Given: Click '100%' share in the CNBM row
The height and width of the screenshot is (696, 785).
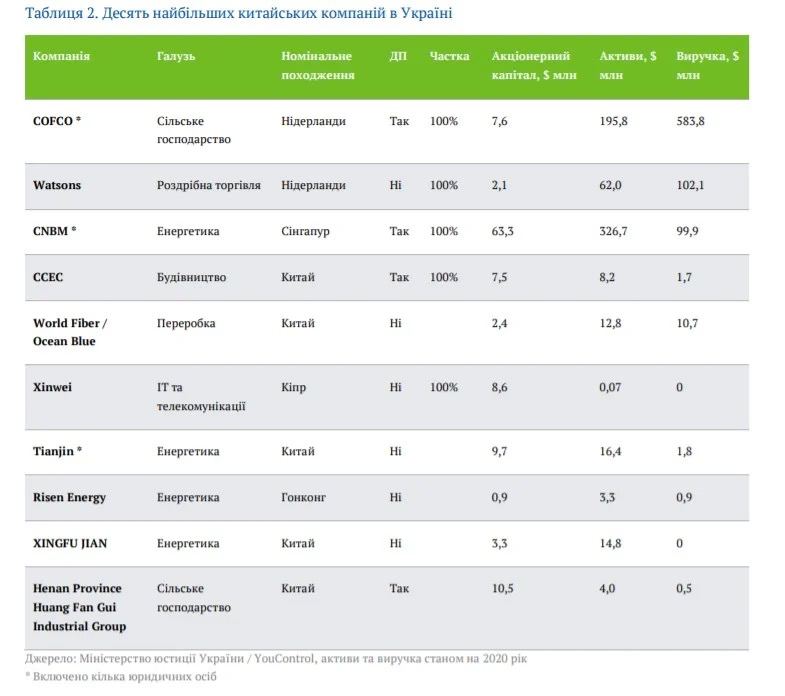Looking at the screenshot, I should tap(444, 231).
